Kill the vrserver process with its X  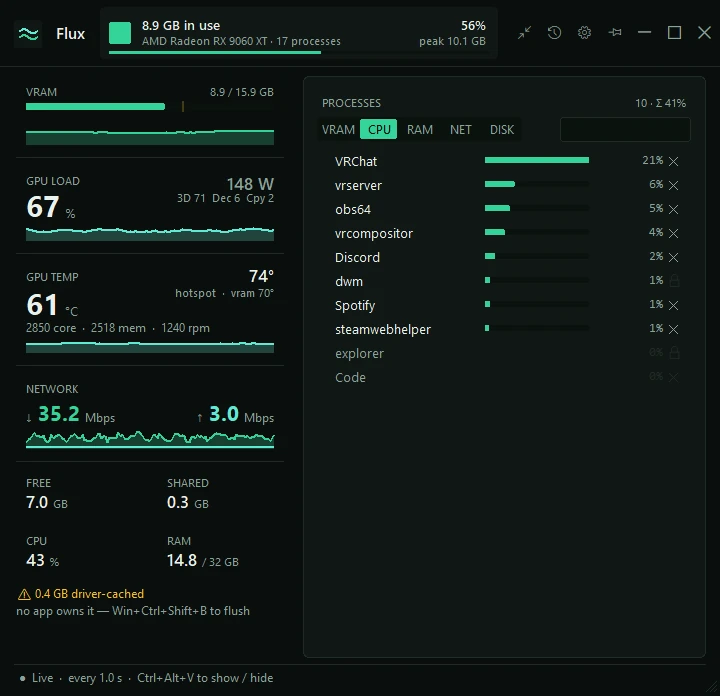[673, 185]
